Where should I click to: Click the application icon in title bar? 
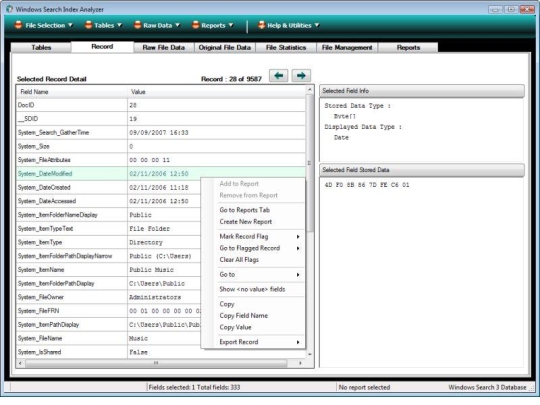coord(9,9)
